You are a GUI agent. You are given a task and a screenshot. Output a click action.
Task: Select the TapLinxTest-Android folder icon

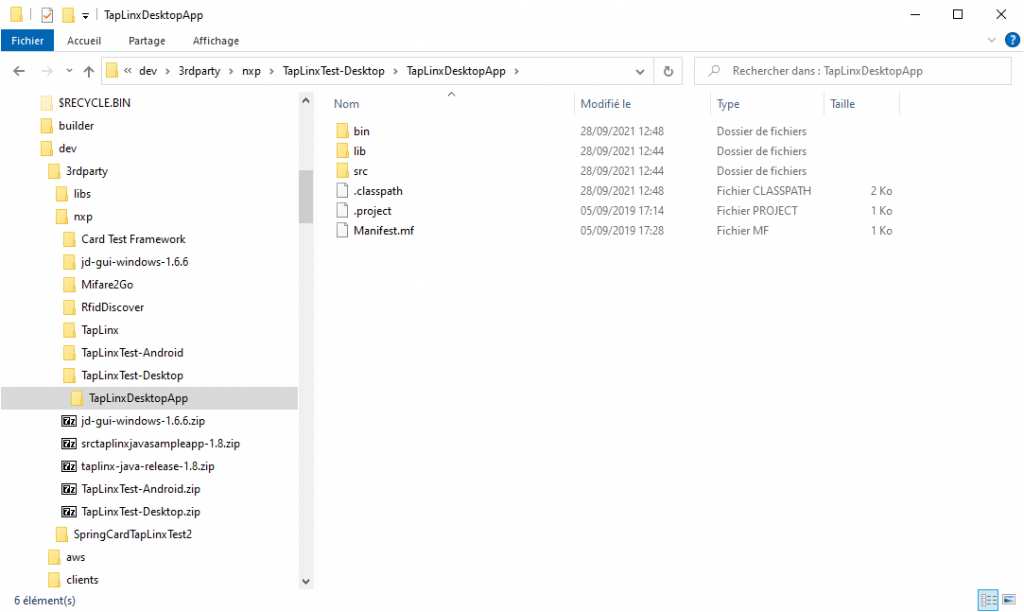pos(69,353)
